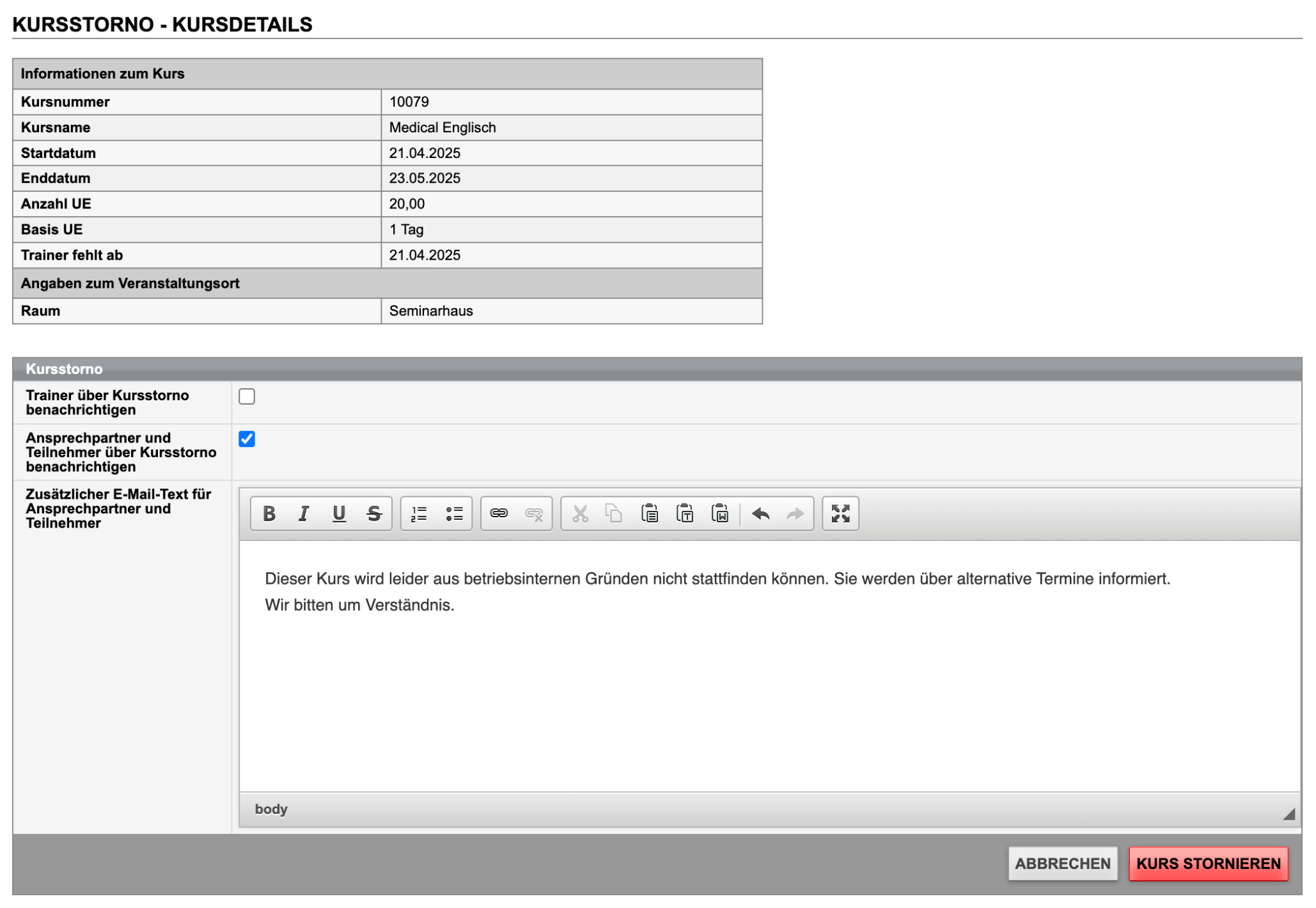
Task: Insert a numbered list
Action: [x=419, y=513]
